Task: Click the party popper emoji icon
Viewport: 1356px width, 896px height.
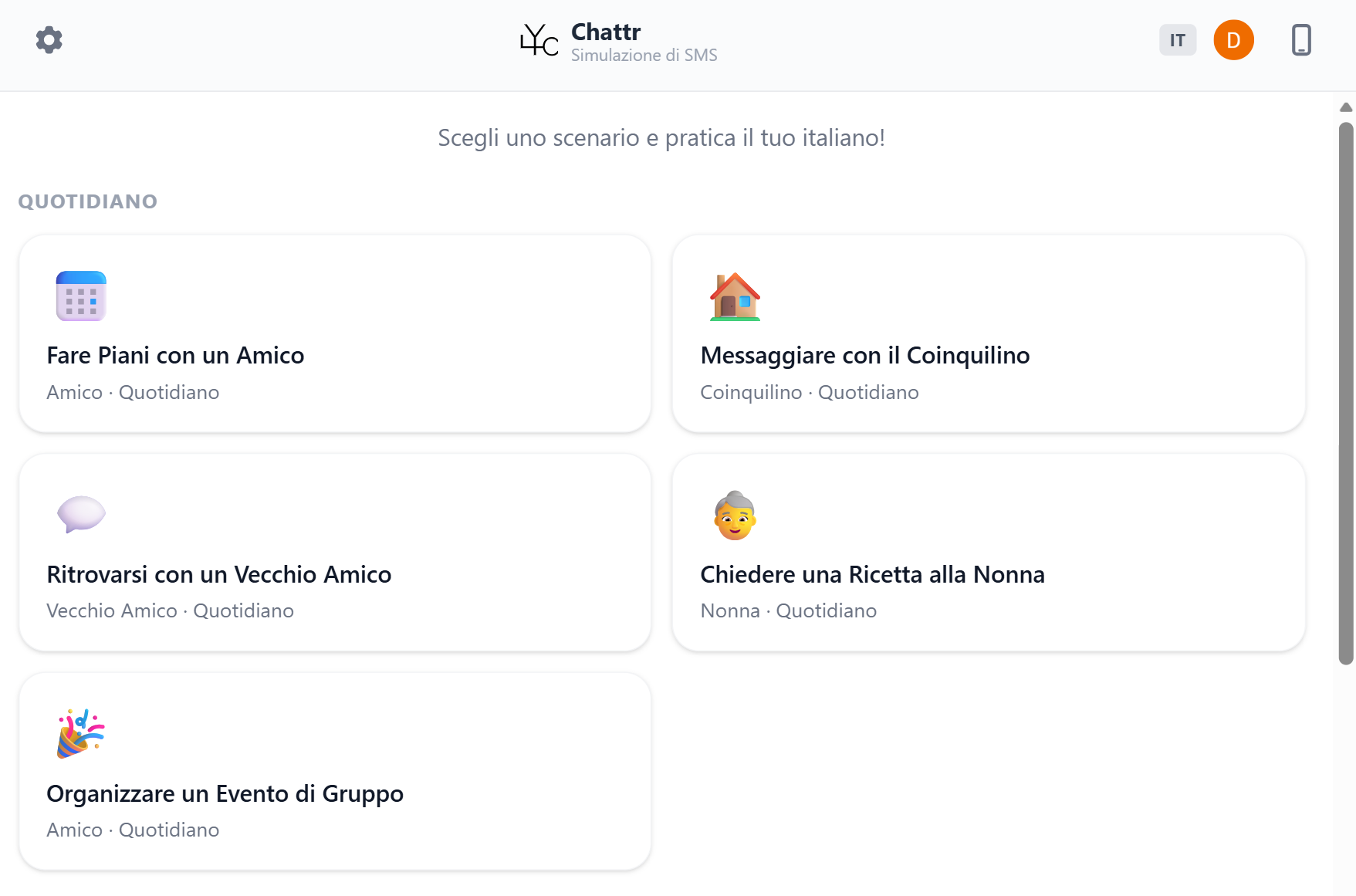Action: 81,734
